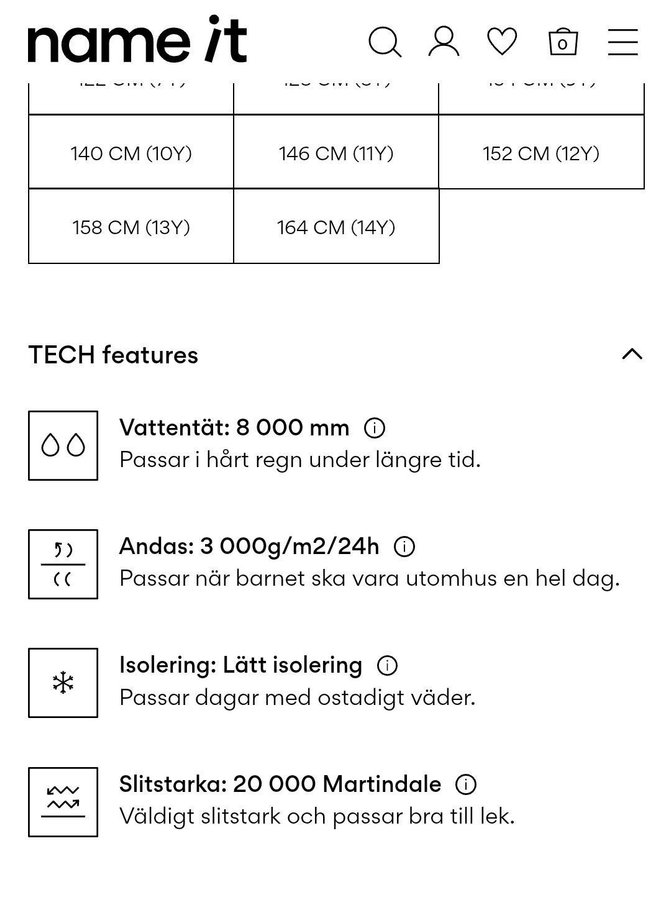Click info icon next to Vattentät
Screen dimensions: 671x900
(375, 428)
